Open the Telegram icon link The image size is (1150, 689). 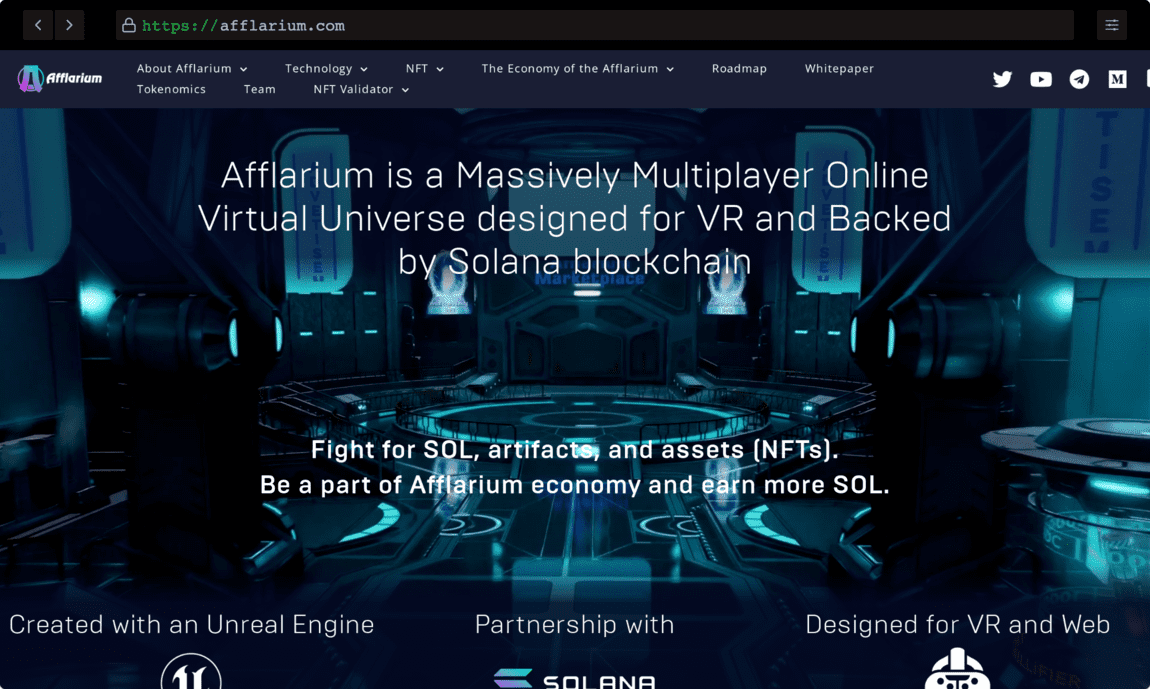1079,79
